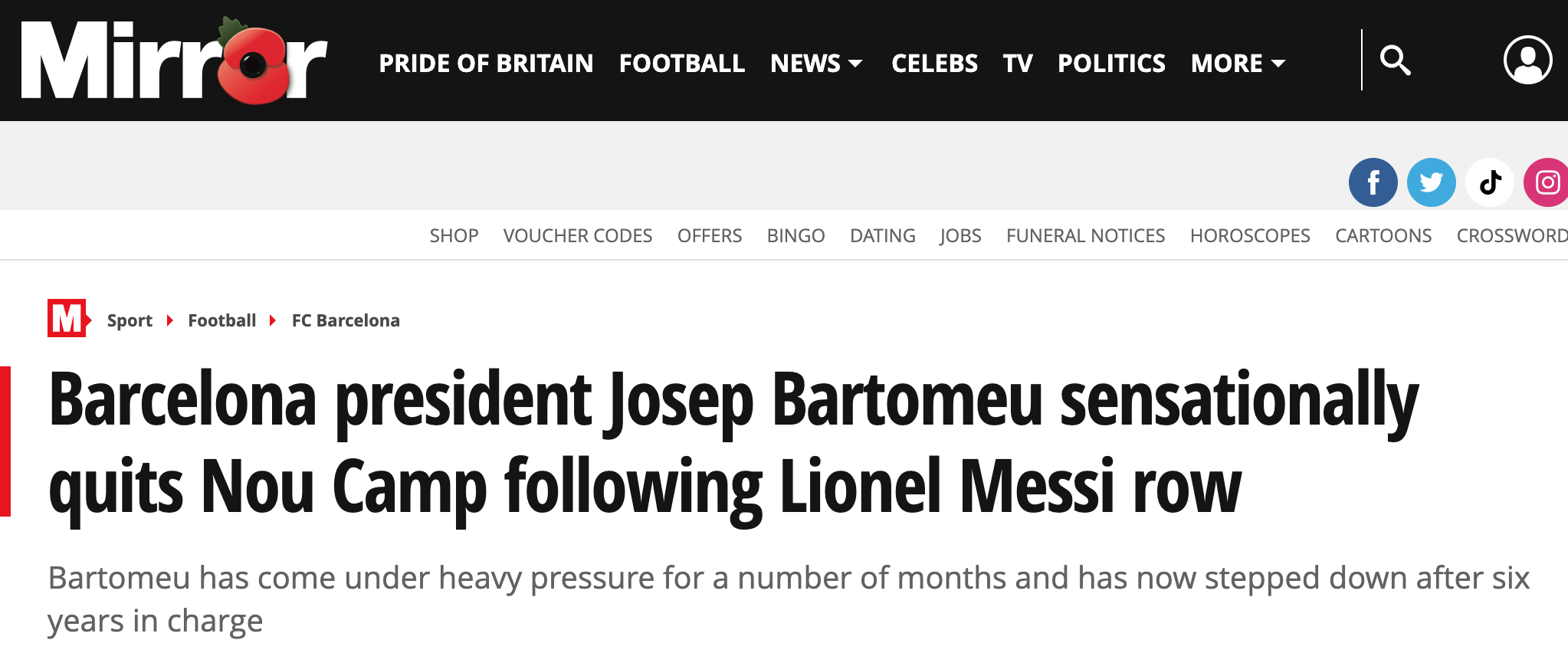Click the Mirror logo
Viewport: 1568px width, 653px height.
tap(174, 61)
